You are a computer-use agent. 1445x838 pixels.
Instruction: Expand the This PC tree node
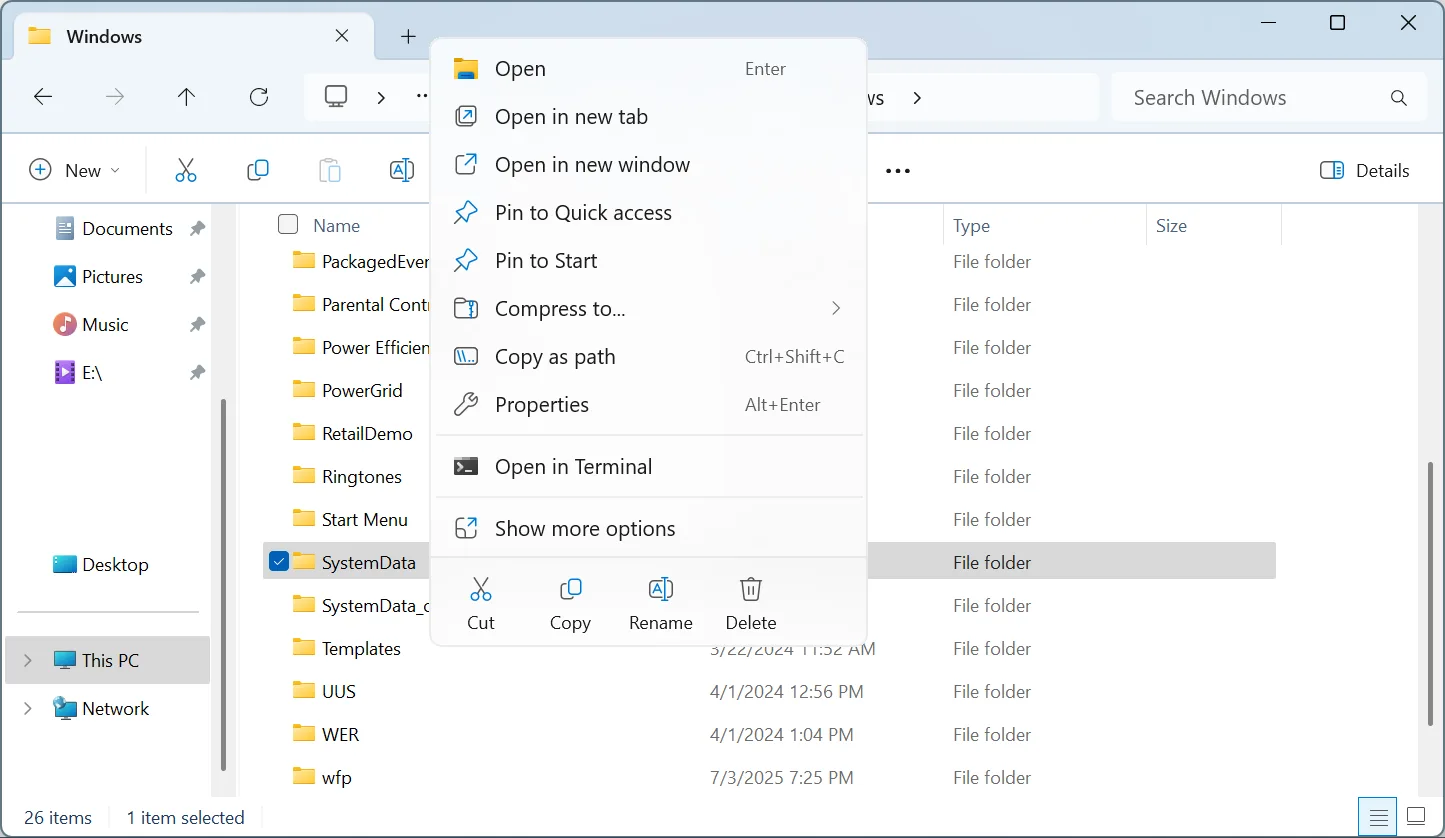tap(28, 660)
